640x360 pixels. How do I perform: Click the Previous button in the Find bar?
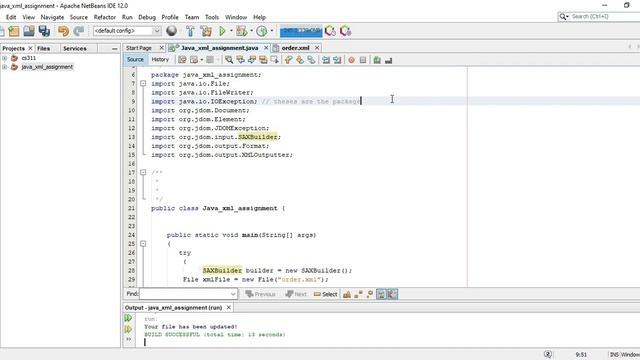pos(260,294)
